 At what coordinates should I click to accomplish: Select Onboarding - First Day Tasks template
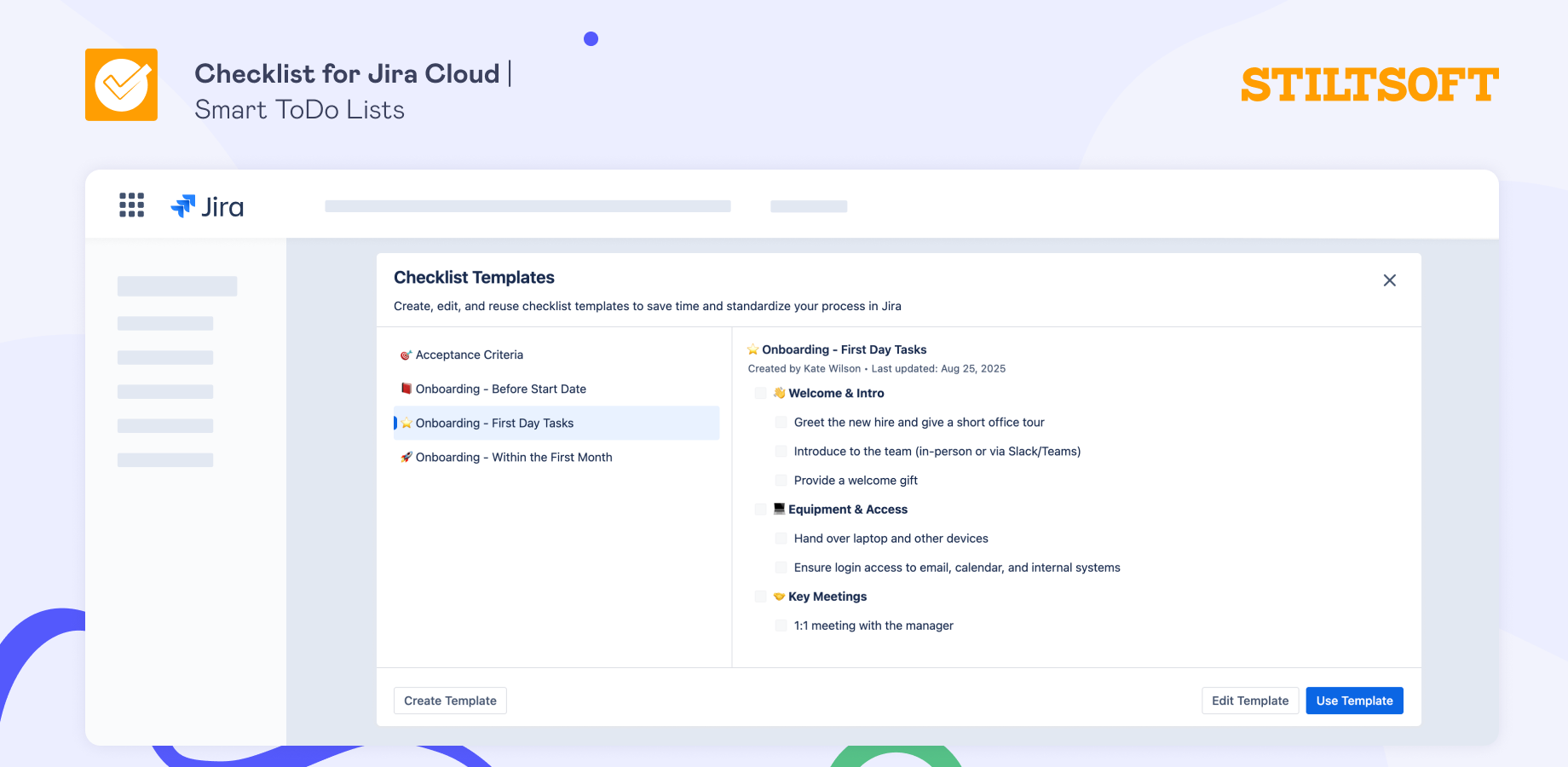click(556, 423)
